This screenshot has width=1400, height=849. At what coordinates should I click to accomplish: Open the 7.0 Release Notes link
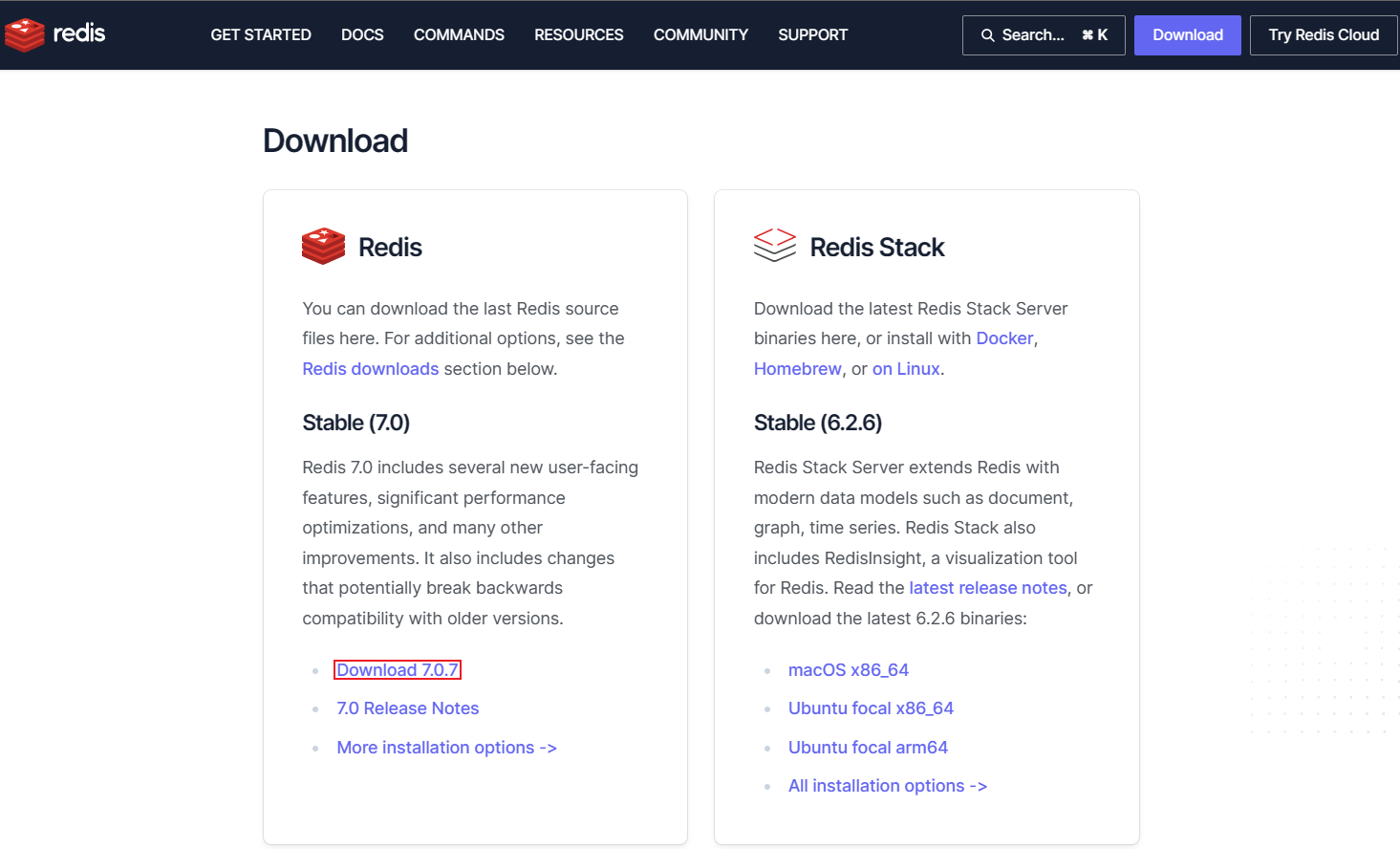pyautogui.click(x=408, y=708)
